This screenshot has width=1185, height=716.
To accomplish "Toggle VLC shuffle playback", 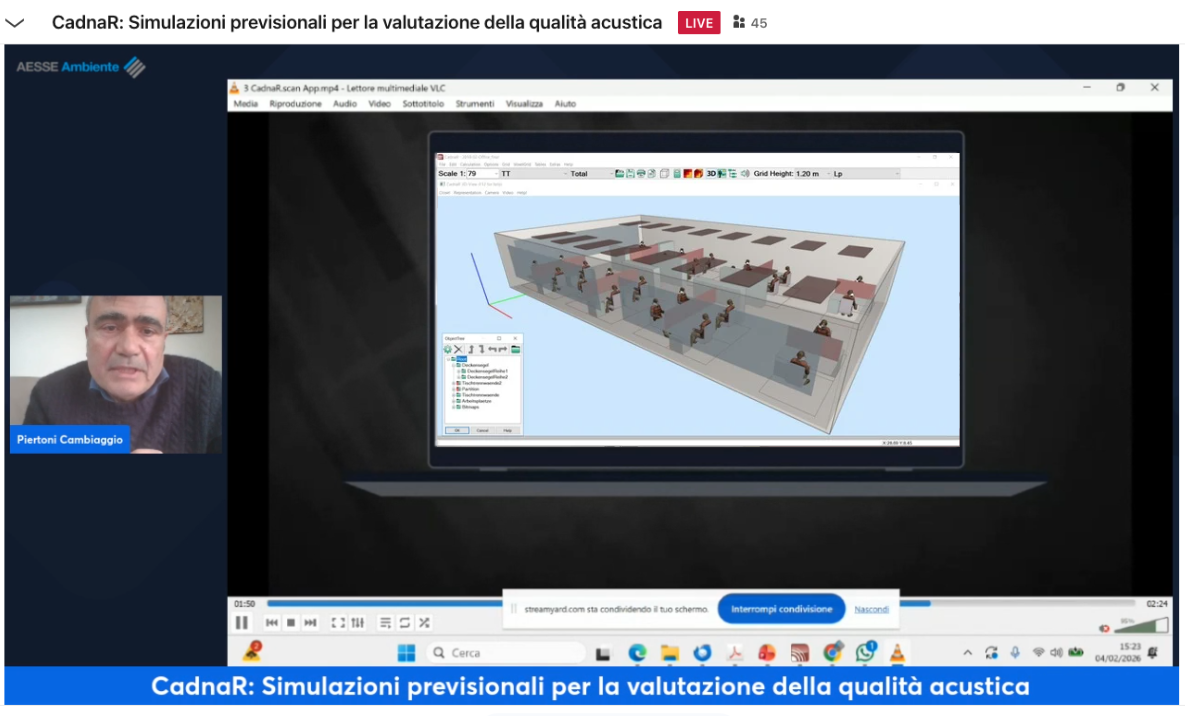I will pyautogui.click(x=425, y=623).
